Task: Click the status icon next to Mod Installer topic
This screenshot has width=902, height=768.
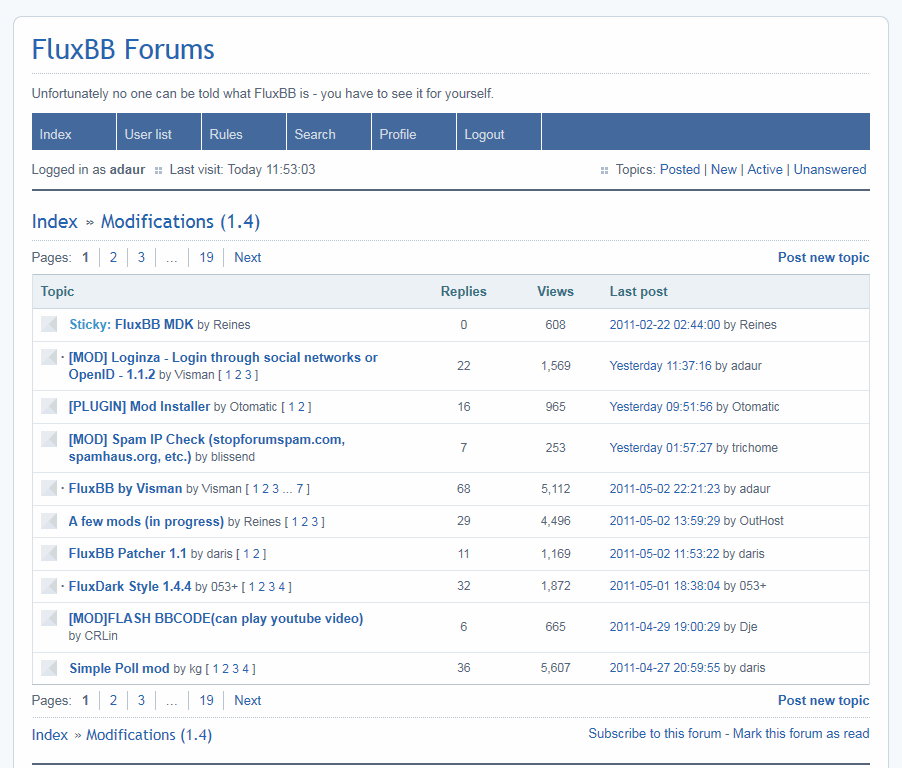Action: [49, 407]
